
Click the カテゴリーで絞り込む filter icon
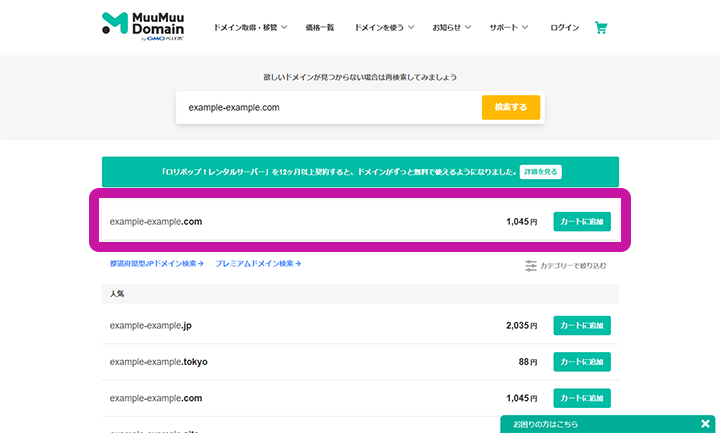click(531, 265)
